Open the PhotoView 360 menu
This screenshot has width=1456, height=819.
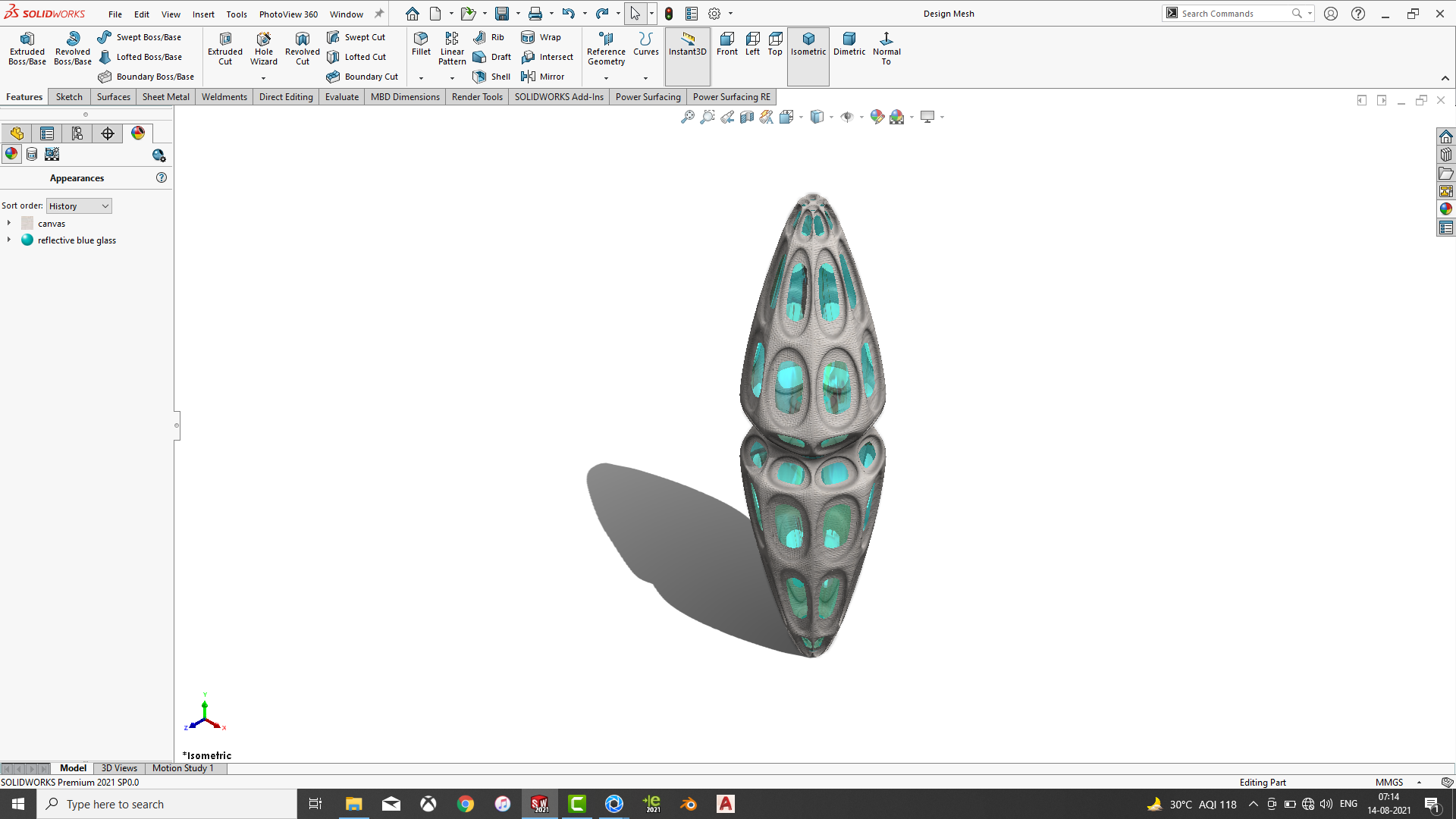[288, 14]
